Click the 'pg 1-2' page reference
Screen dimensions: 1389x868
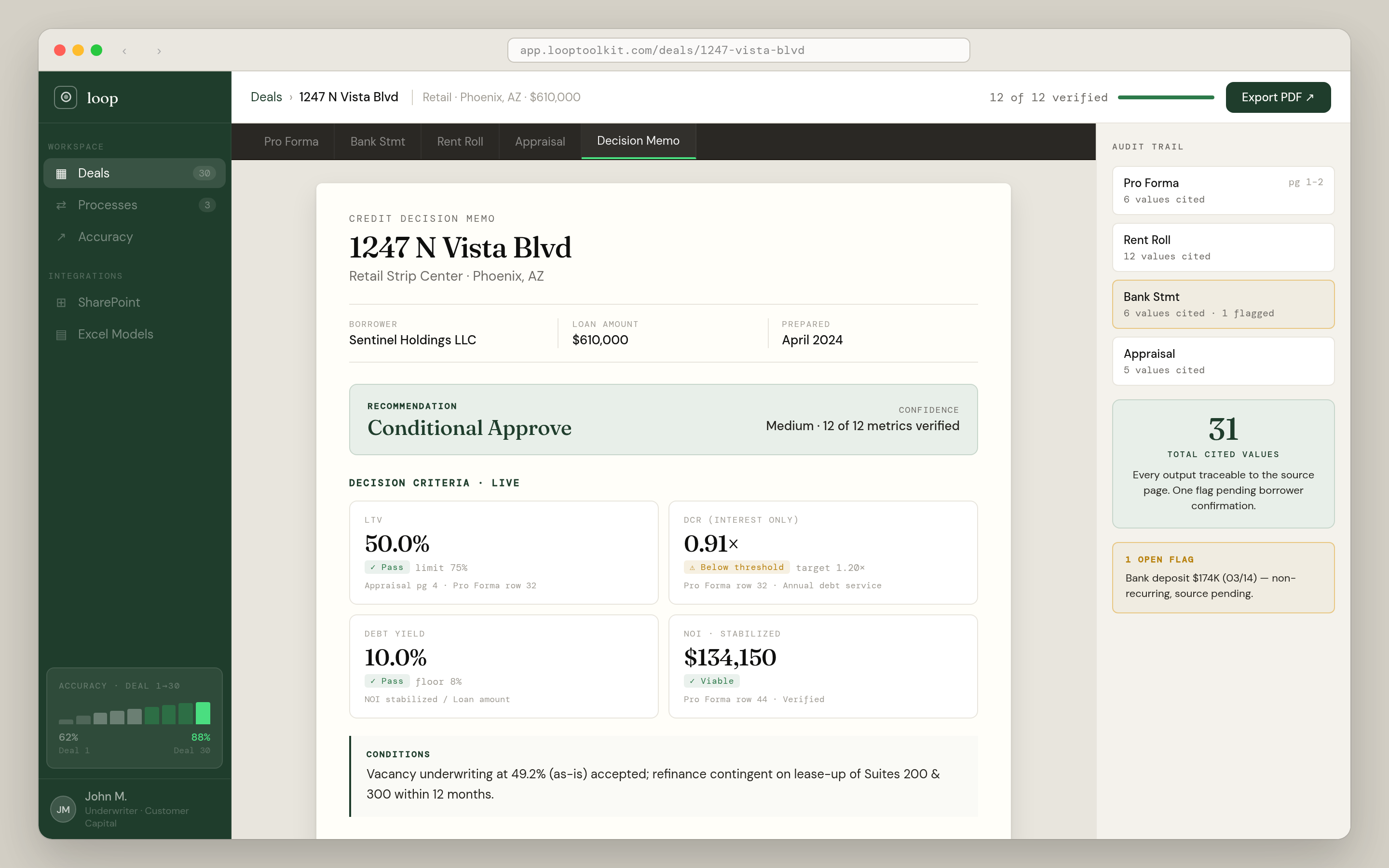click(x=1305, y=182)
